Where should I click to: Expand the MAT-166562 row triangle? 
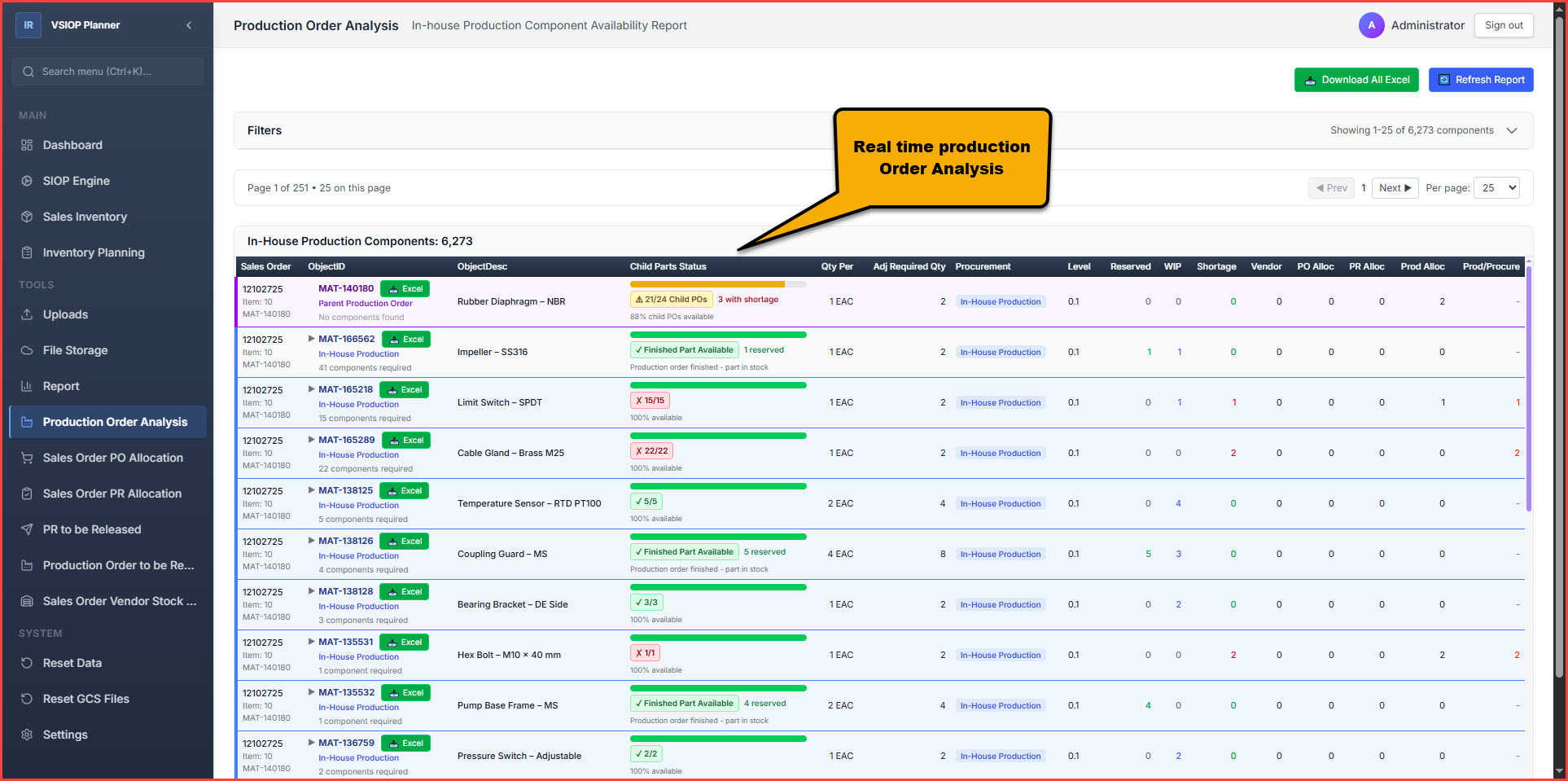coord(311,339)
